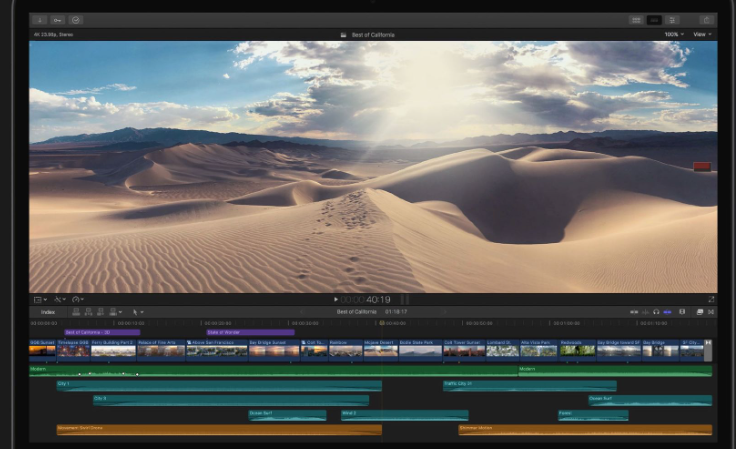The image size is (736, 449).
Task: Select the Traffic City audio clip
Action: click(x=529, y=386)
